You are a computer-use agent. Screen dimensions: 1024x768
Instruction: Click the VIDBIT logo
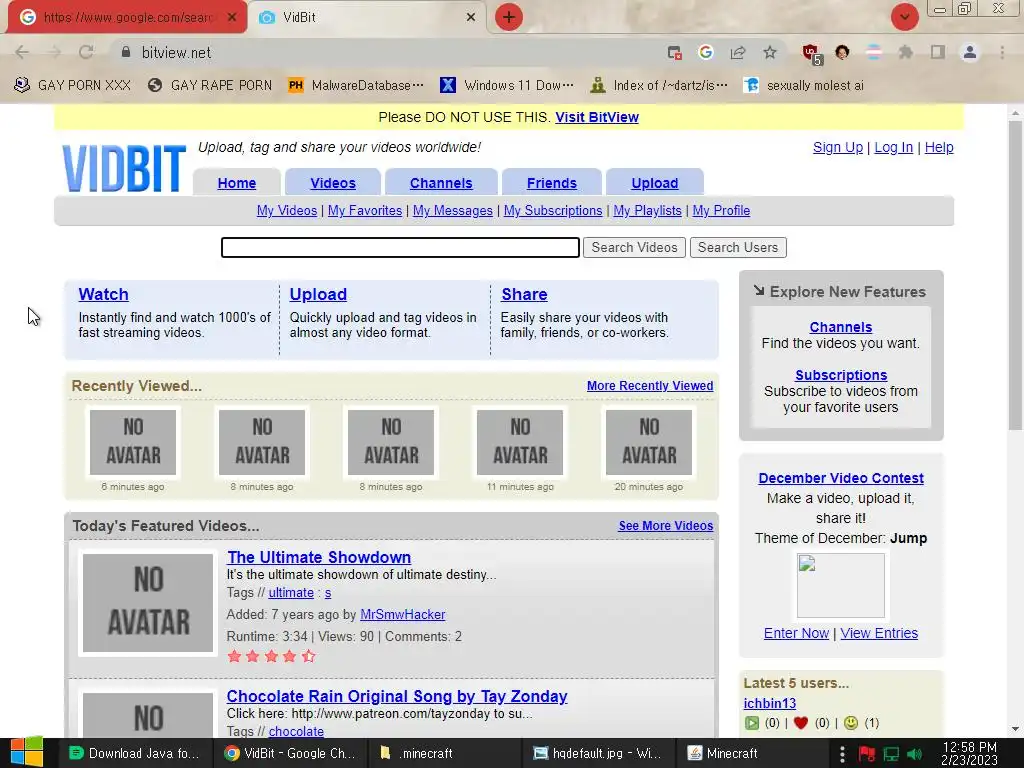(124, 168)
